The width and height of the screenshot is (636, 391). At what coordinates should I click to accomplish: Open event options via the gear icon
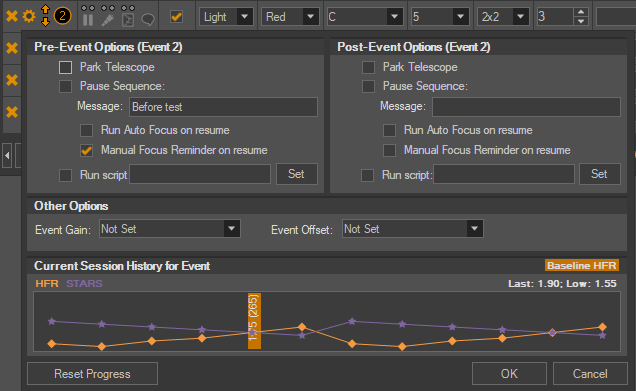pos(29,16)
